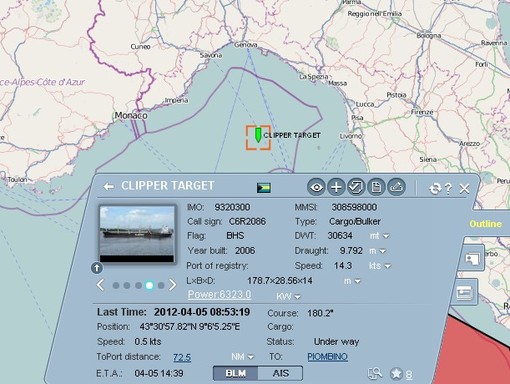This screenshot has height=384, width=510.
Task: Open the Outline tab at the right edge
Action: coord(485,224)
